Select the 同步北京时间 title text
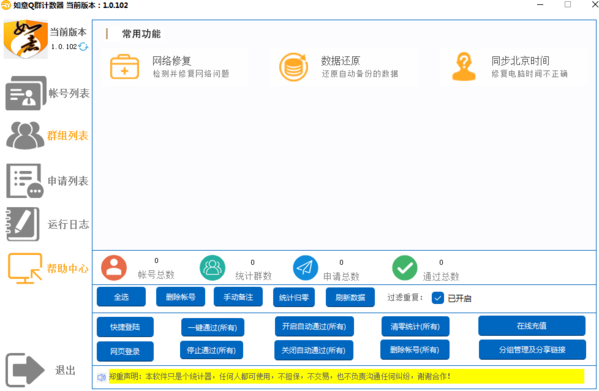599x391 pixels. tap(520, 60)
